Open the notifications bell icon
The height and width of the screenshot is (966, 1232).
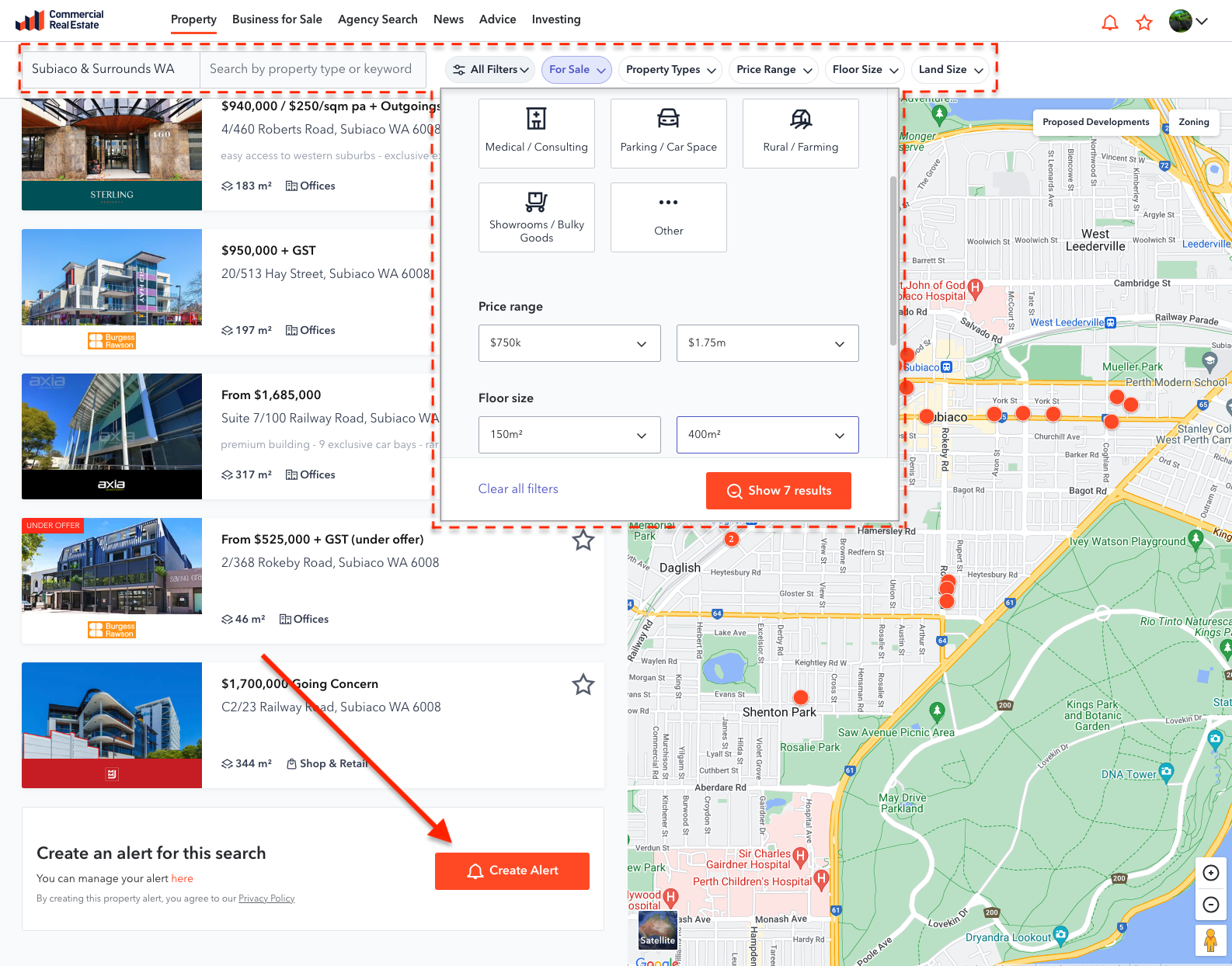(1110, 23)
